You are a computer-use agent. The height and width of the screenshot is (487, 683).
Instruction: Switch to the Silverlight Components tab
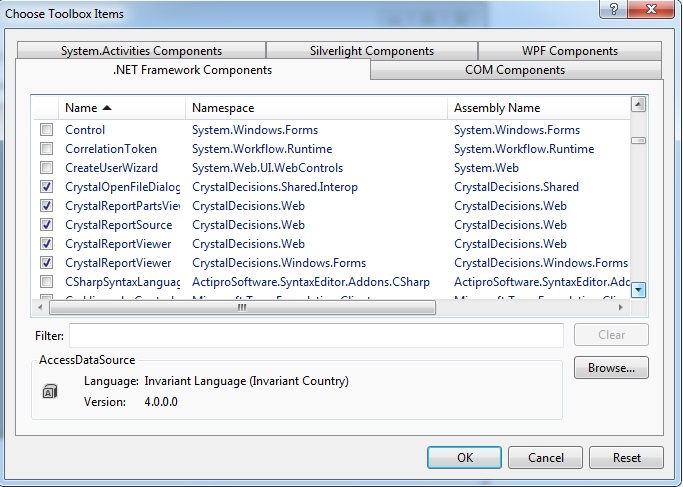coord(372,51)
